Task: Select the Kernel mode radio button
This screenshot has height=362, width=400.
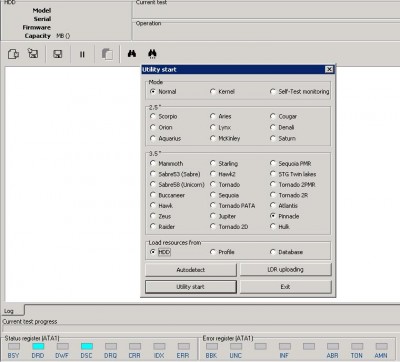Action: 222,91
